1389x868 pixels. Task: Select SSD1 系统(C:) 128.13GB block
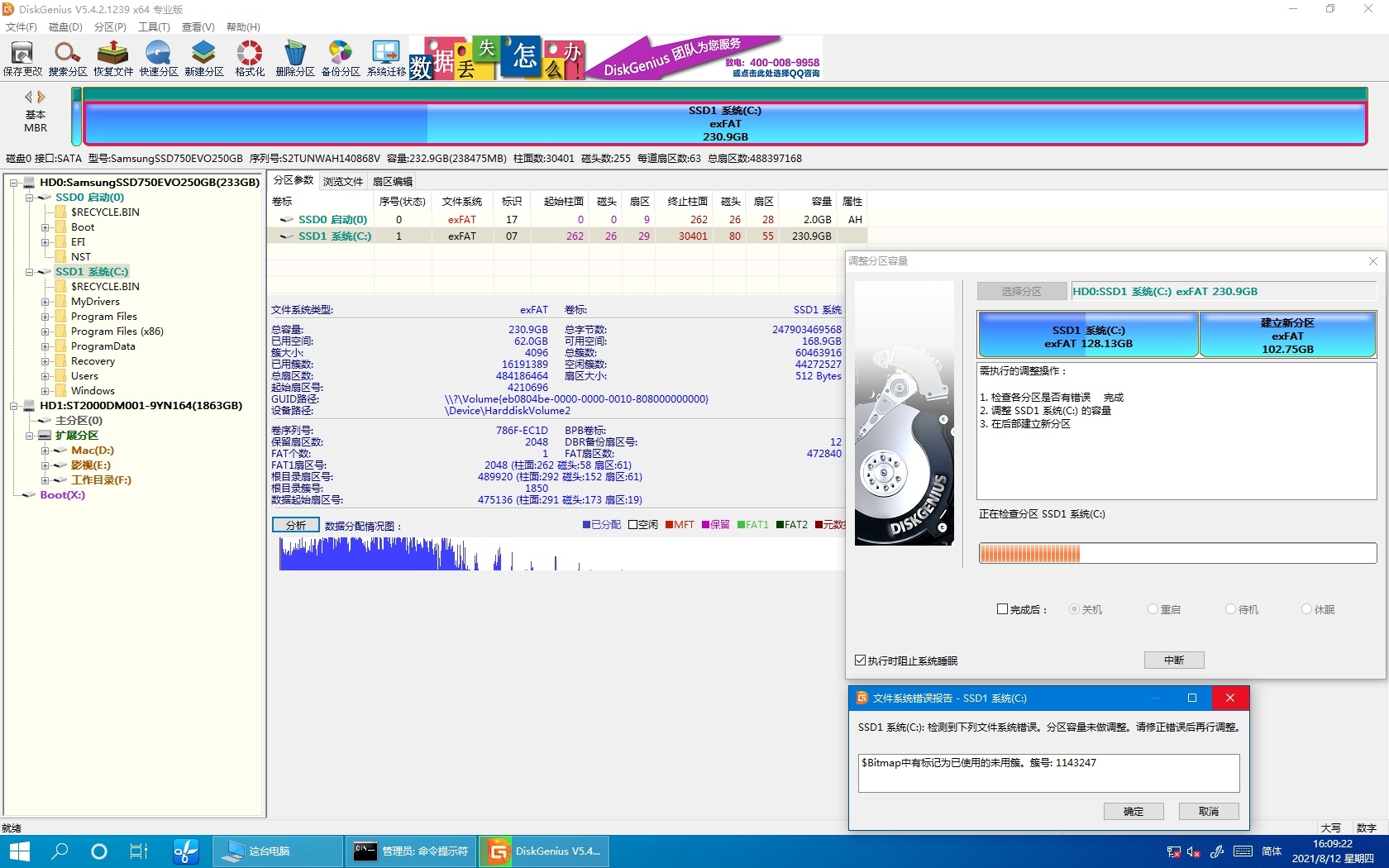click(1088, 336)
